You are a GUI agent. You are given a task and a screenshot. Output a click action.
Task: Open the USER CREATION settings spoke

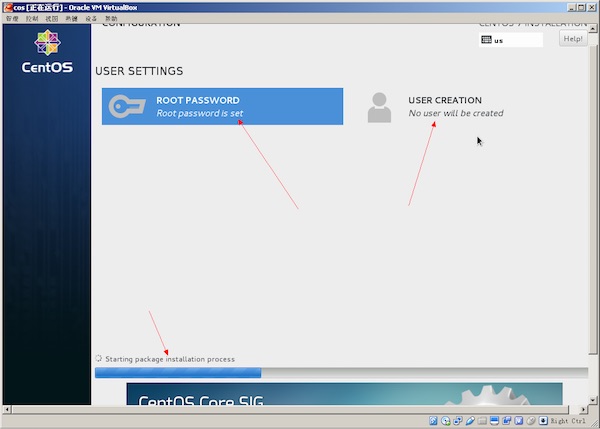[445, 106]
